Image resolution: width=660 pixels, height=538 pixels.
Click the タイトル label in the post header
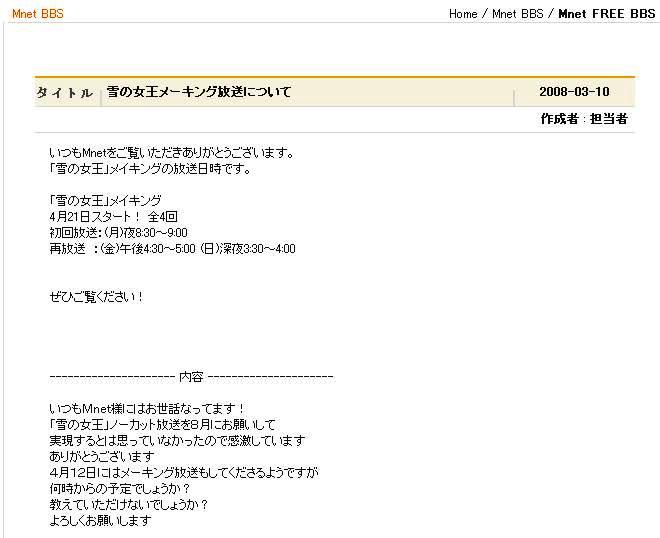pyautogui.click(x=64, y=92)
